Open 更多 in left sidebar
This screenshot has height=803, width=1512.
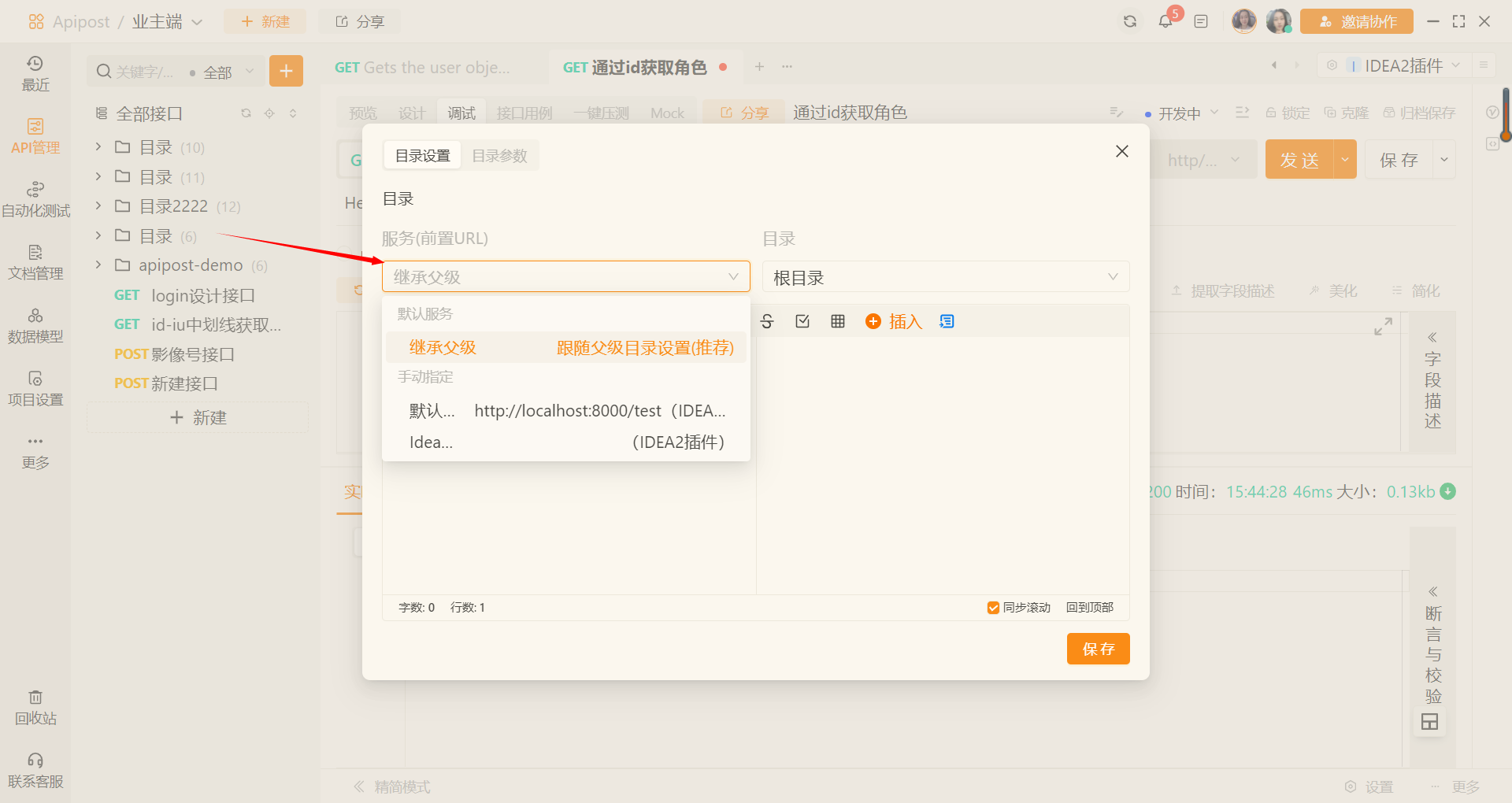(35, 452)
